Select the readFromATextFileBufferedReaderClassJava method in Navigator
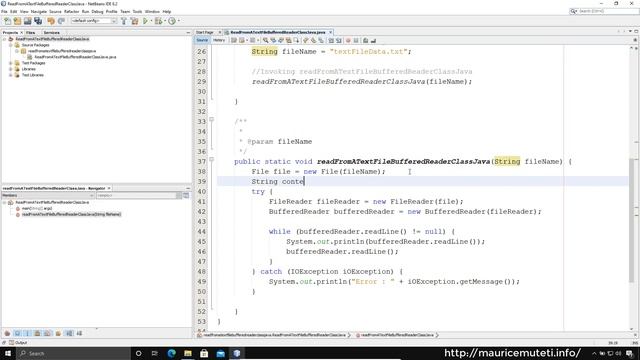Screen dimensions: 640x360 pyautogui.click(x=71, y=214)
